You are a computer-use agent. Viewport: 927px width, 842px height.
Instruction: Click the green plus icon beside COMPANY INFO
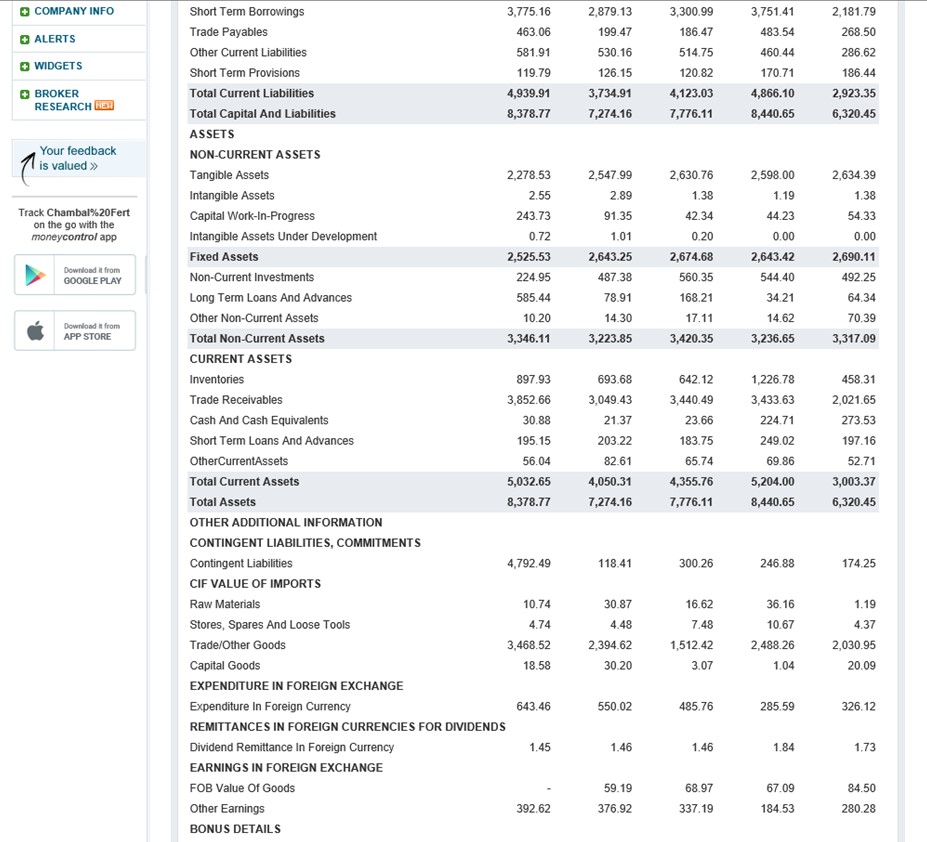click(x=27, y=11)
